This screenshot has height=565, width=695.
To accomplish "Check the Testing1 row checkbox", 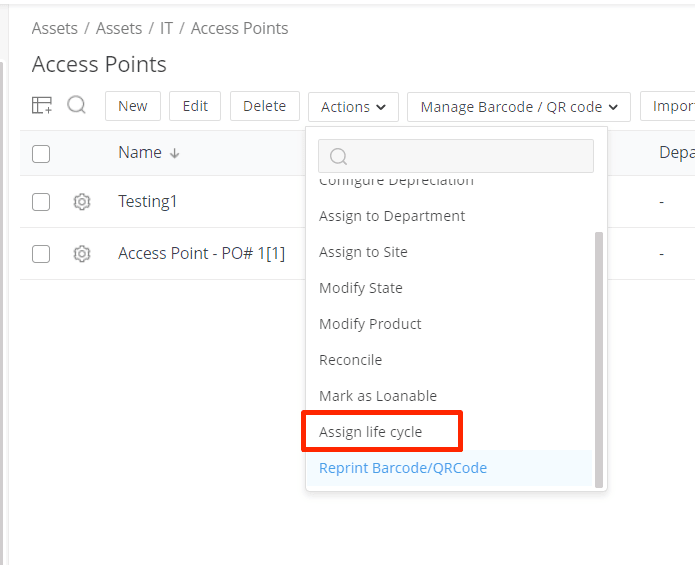I will [x=41, y=202].
